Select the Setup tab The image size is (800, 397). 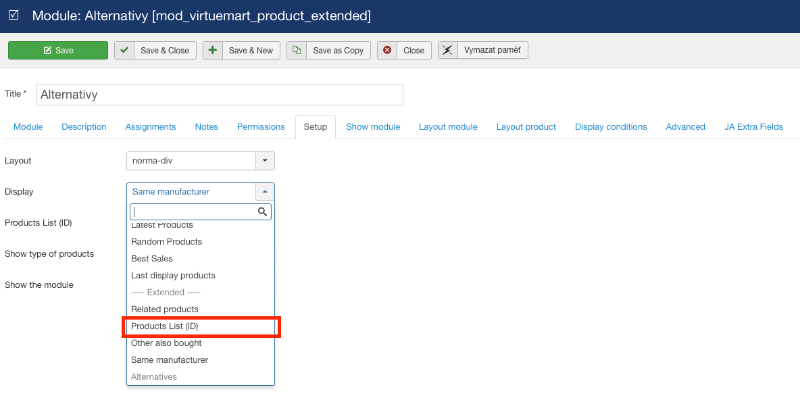point(315,127)
